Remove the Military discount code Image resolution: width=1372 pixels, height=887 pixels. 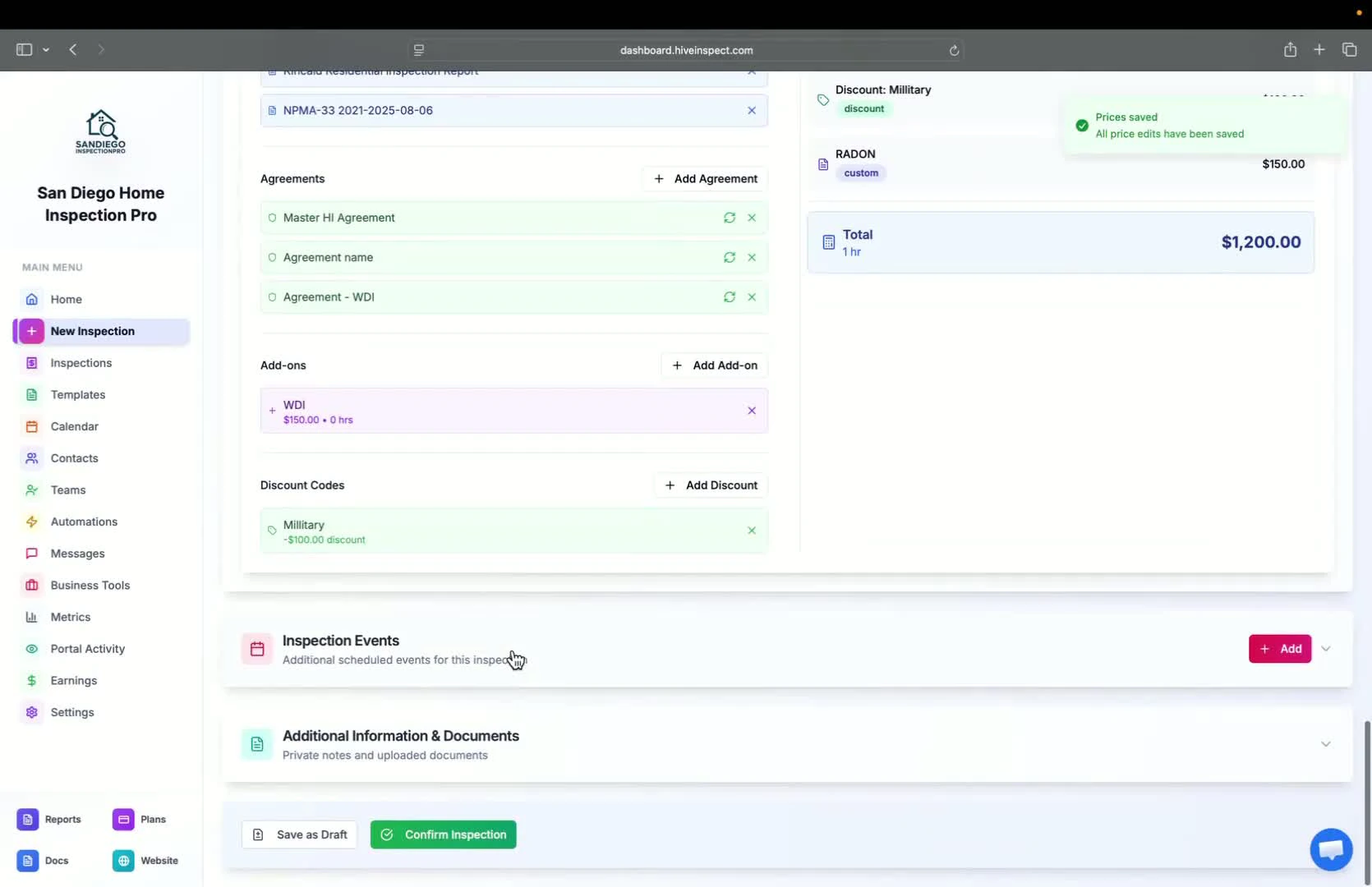click(752, 531)
